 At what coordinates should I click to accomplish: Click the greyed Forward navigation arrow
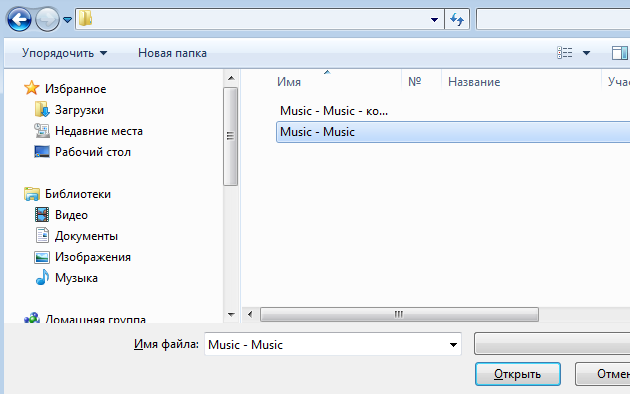47,19
